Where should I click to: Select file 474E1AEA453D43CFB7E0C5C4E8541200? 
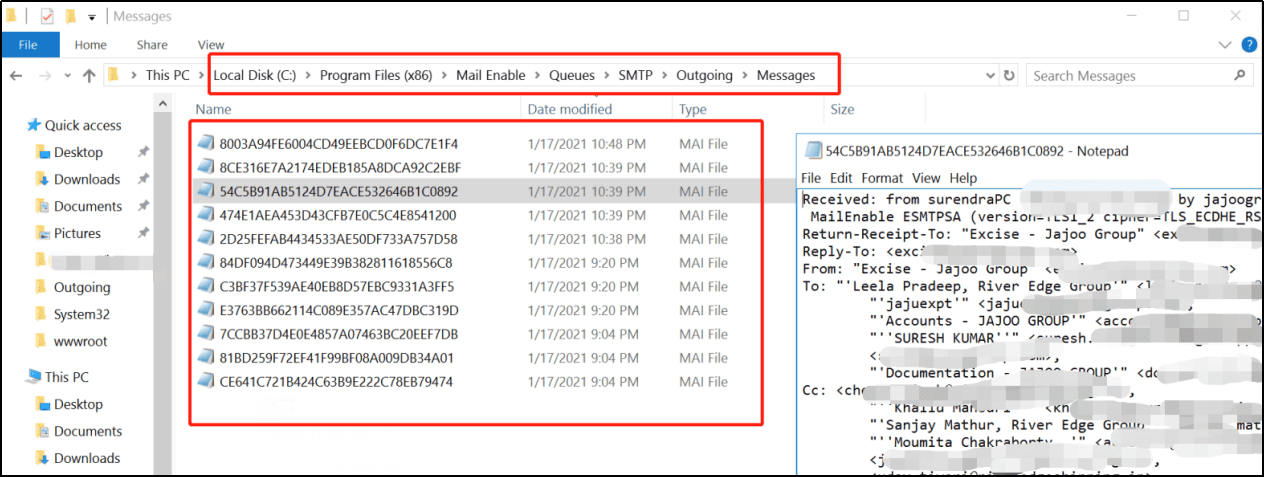click(338, 215)
